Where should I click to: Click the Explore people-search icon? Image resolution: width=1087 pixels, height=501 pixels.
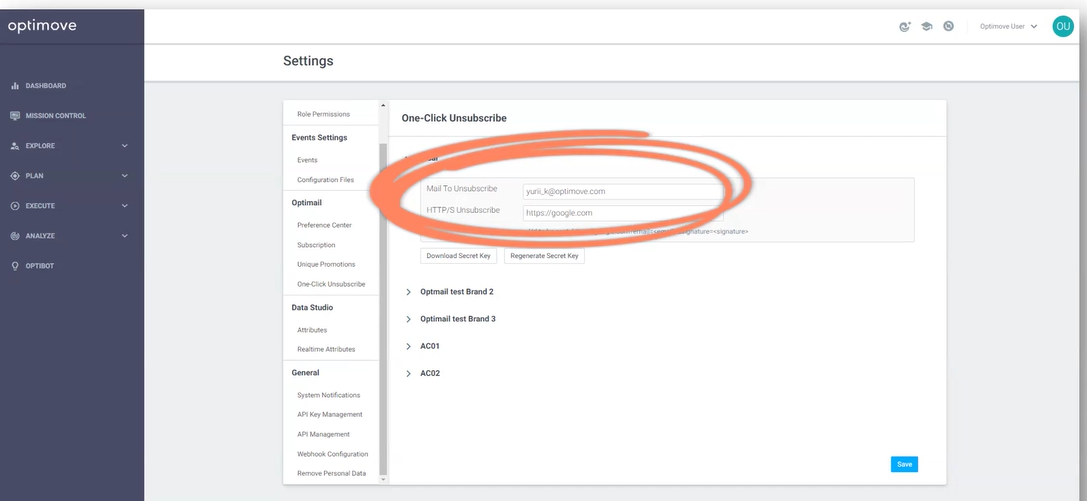15,146
